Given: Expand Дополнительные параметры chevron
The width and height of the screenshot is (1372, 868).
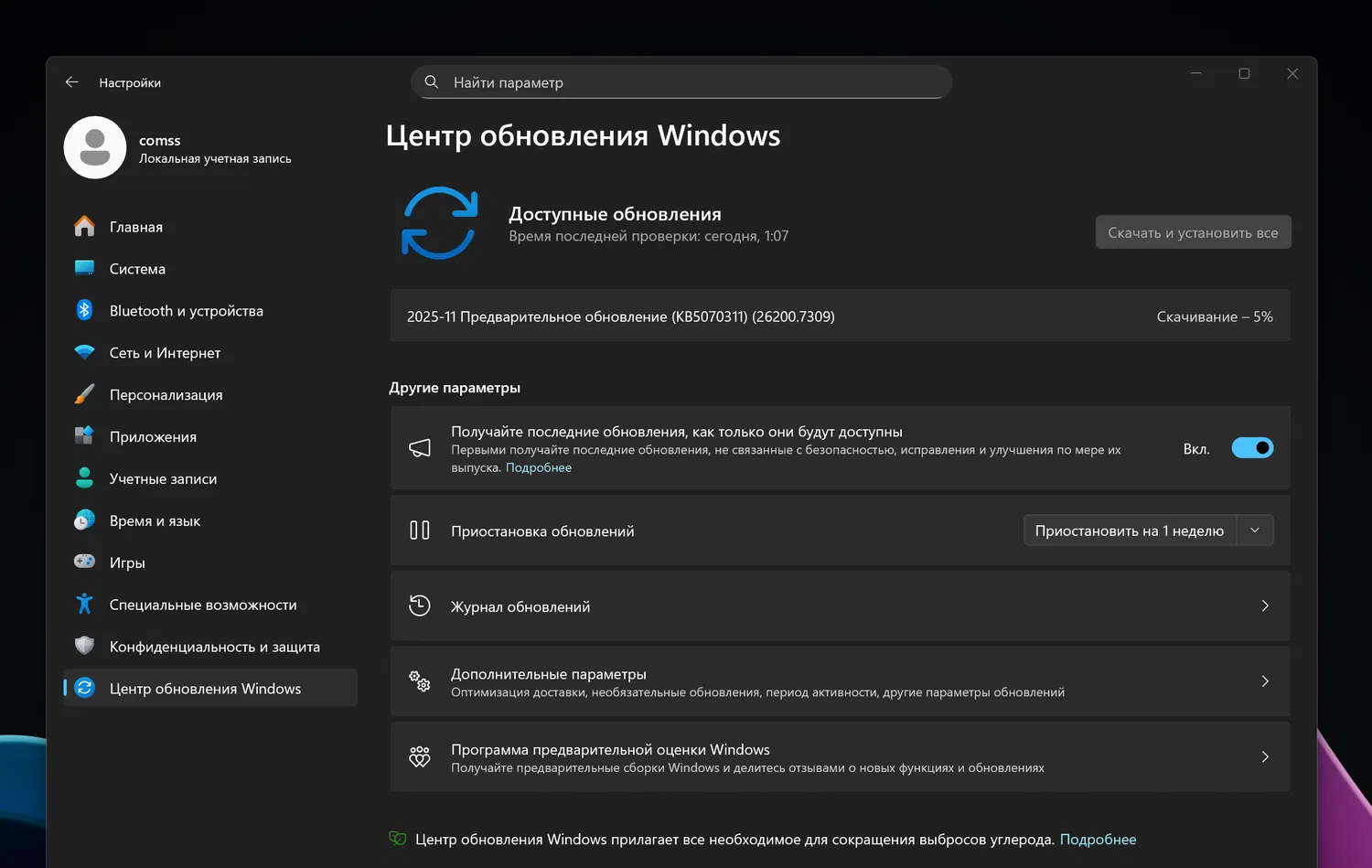Looking at the screenshot, I should tap(1265, 681).
